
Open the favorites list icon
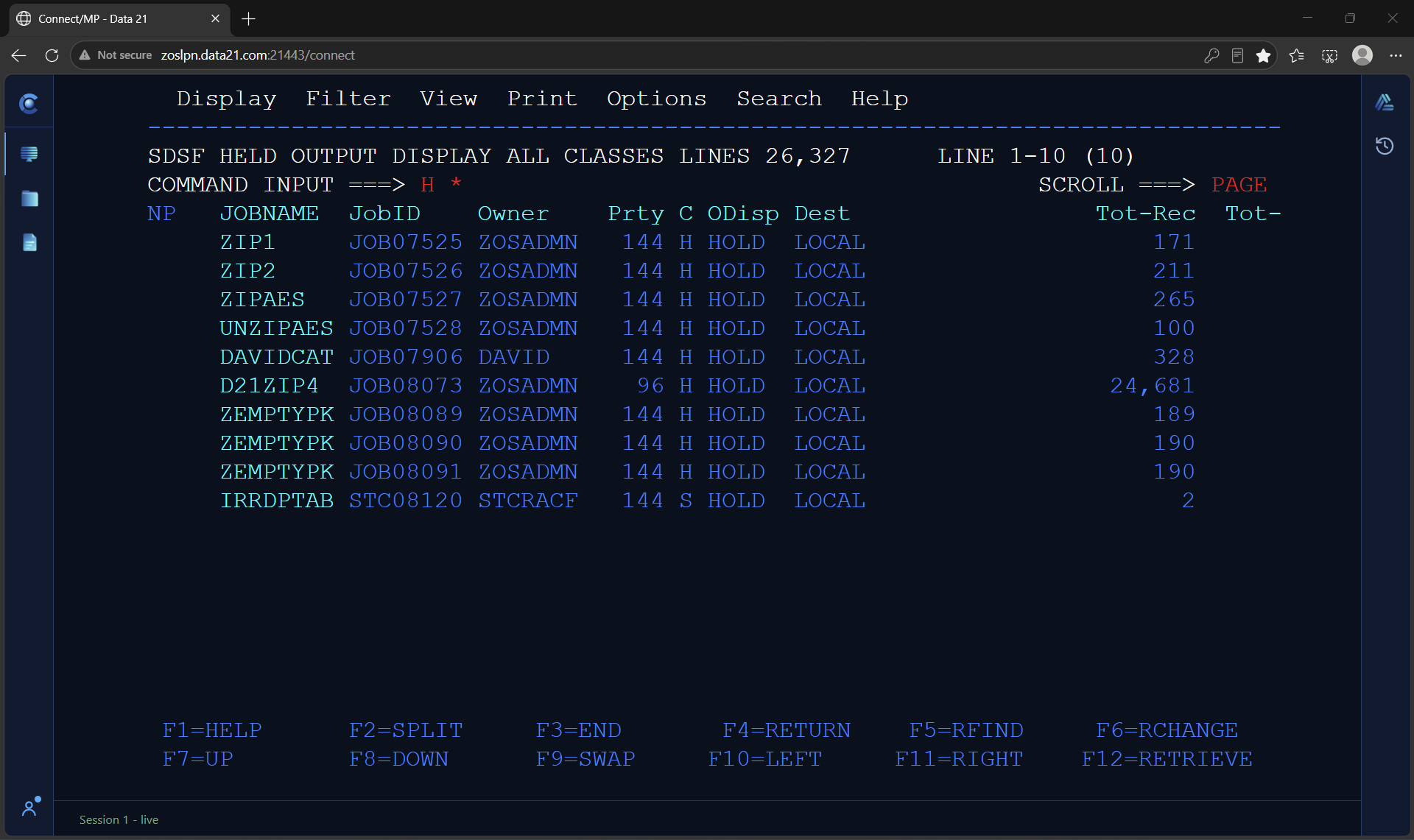click(1297, 55)
